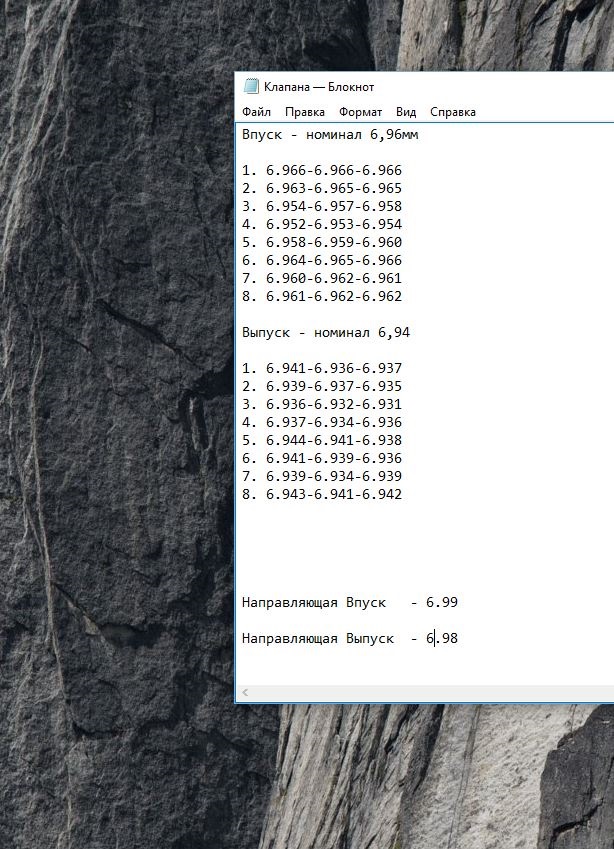The image size is (614, 849).
Task: Open the Вид menu
Action: 406,112
